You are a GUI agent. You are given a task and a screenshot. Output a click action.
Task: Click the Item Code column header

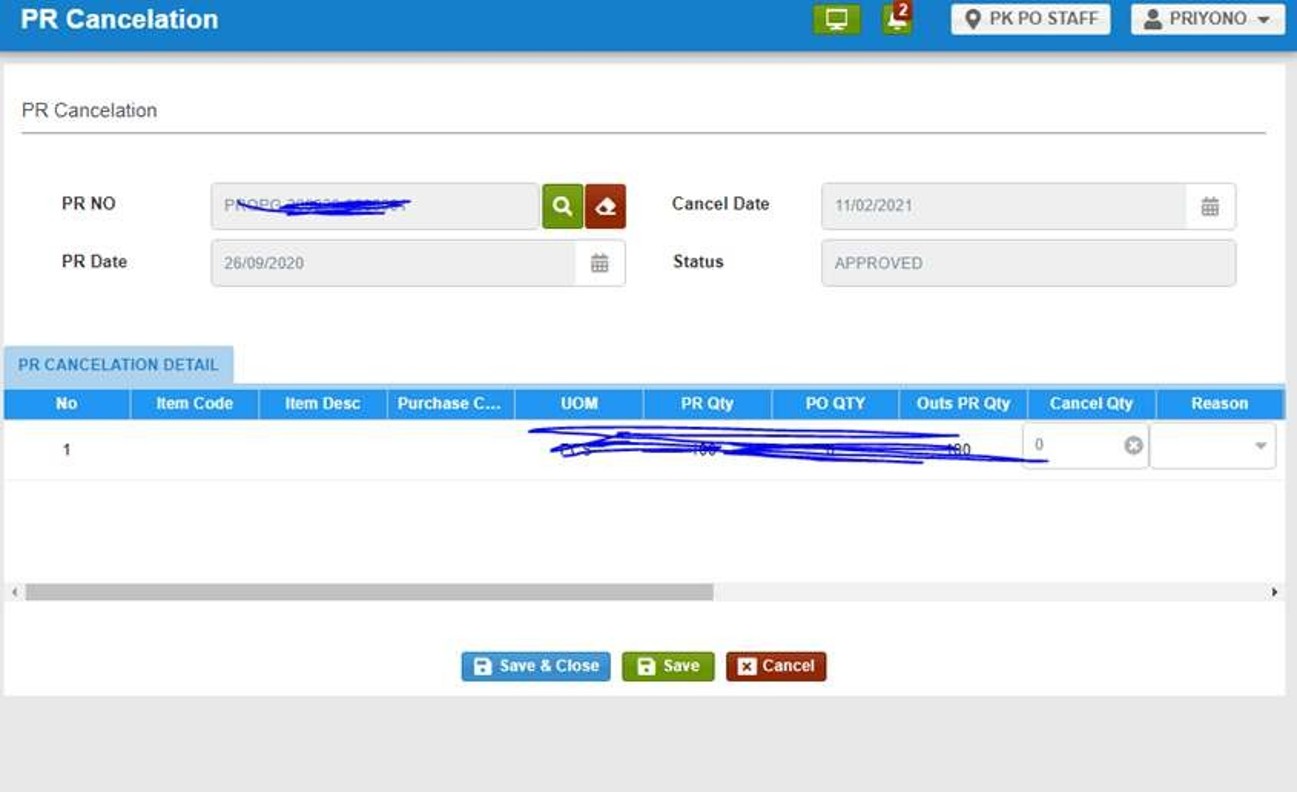195,403
